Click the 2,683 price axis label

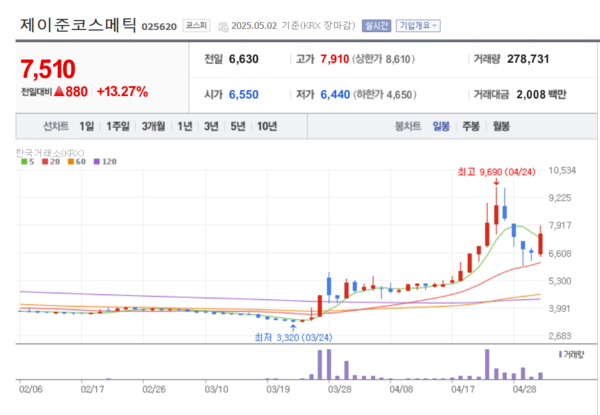pyautogui.click(x=560, y=336)
